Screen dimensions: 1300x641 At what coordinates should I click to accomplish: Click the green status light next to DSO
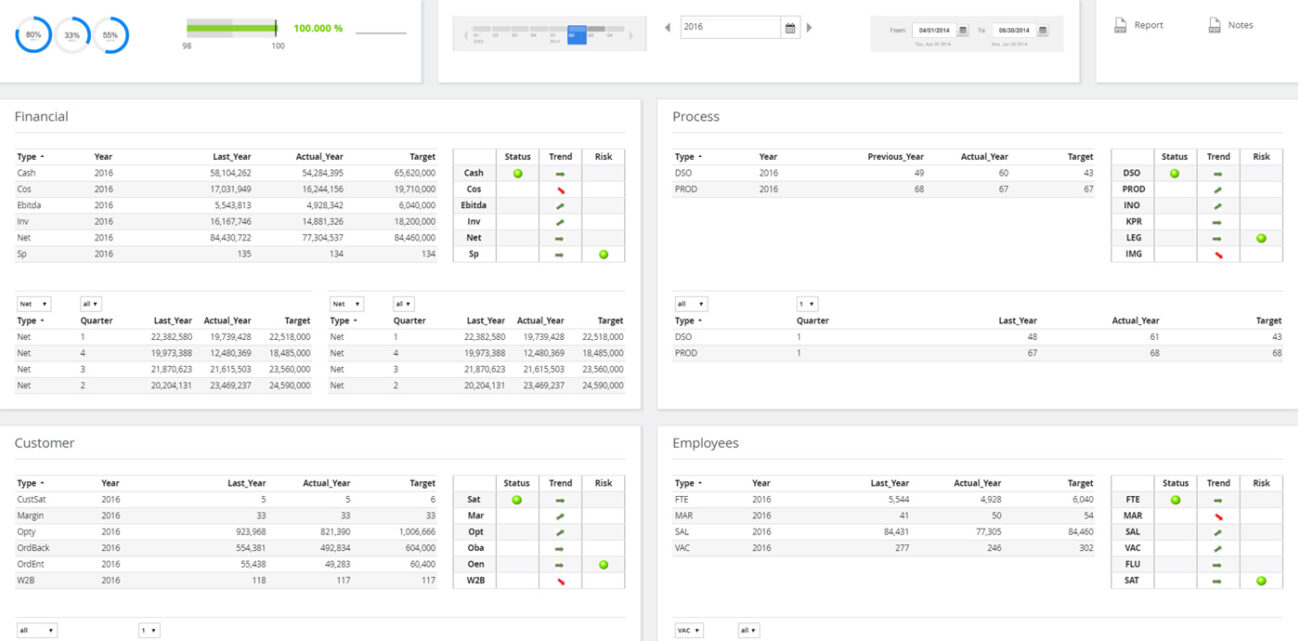pos(1174,172)
